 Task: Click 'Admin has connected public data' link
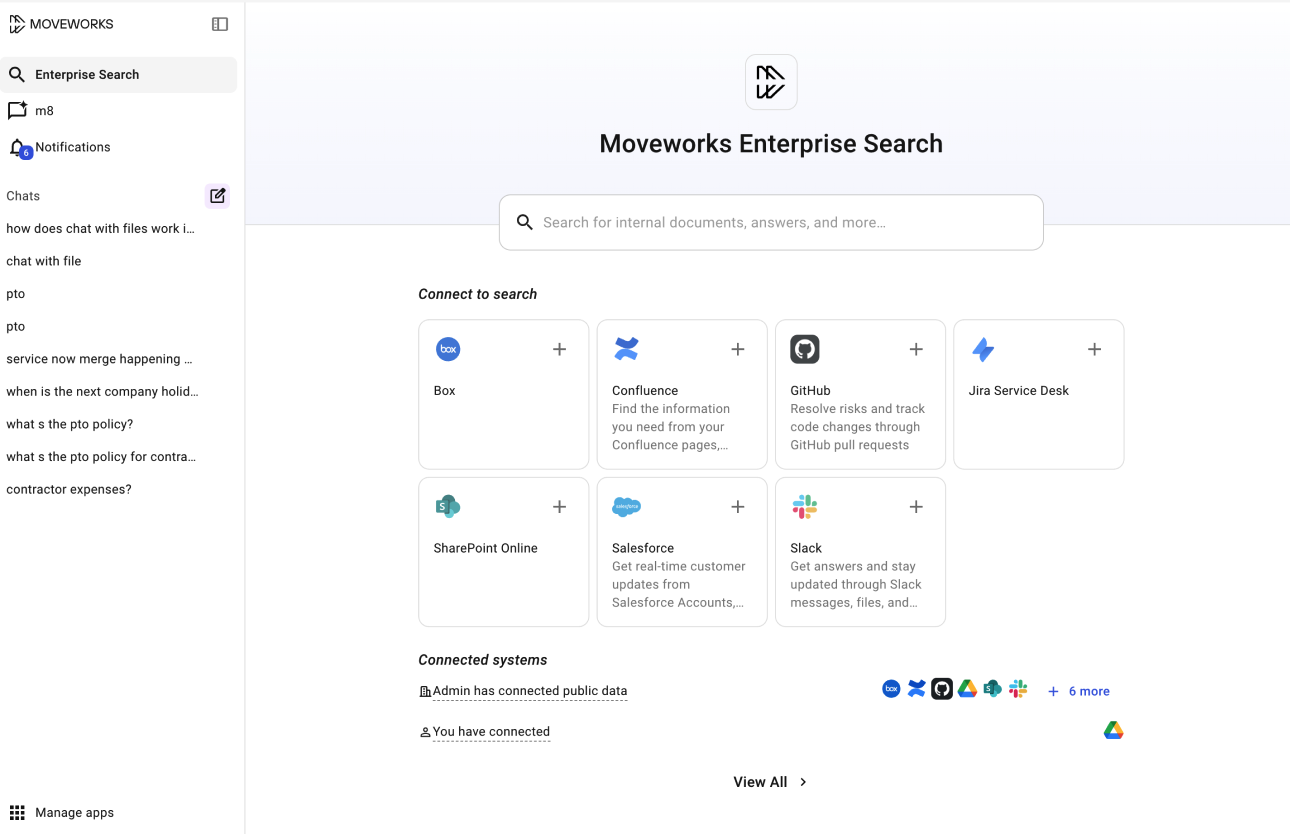pyautogui.click(x=530, y=691)
